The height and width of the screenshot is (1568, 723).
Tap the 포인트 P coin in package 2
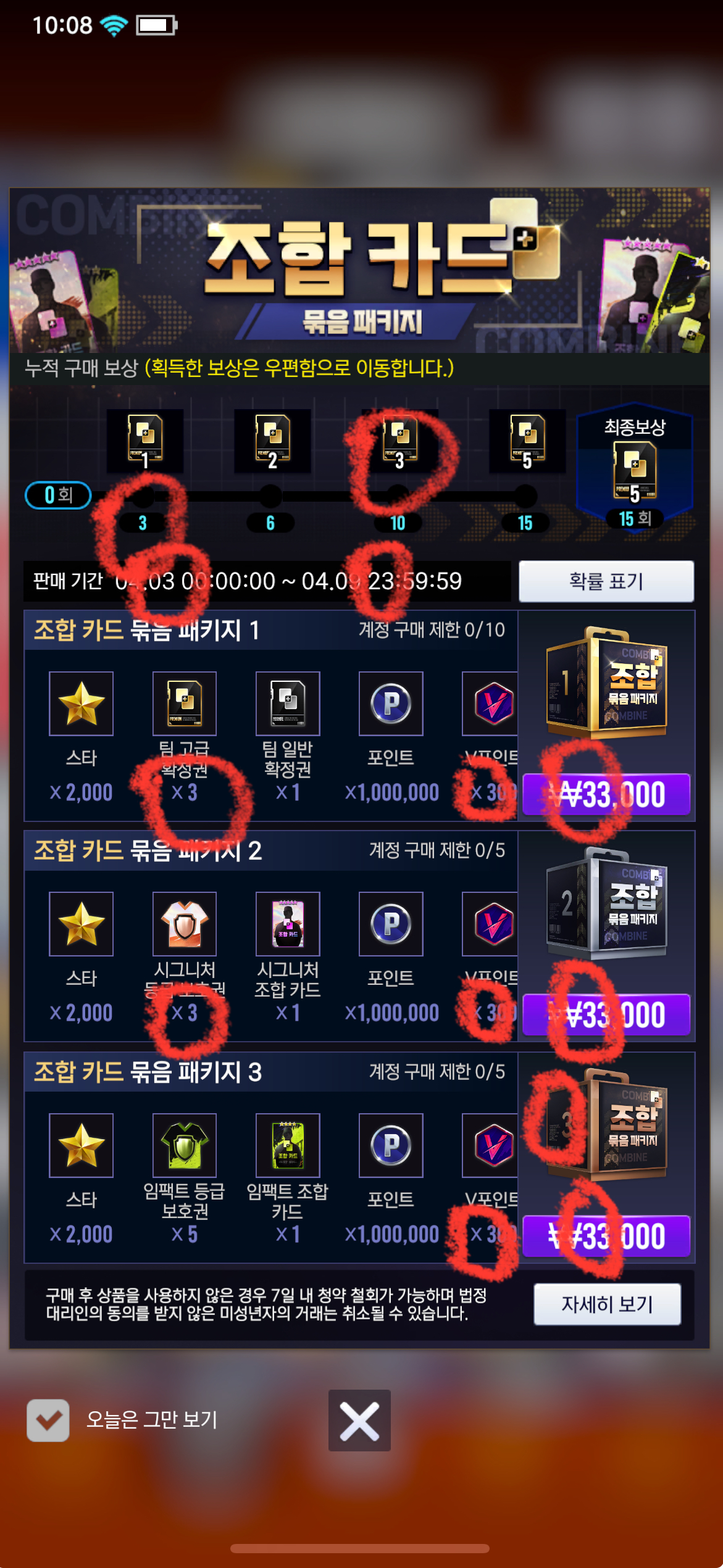click(x=391, y=924)
